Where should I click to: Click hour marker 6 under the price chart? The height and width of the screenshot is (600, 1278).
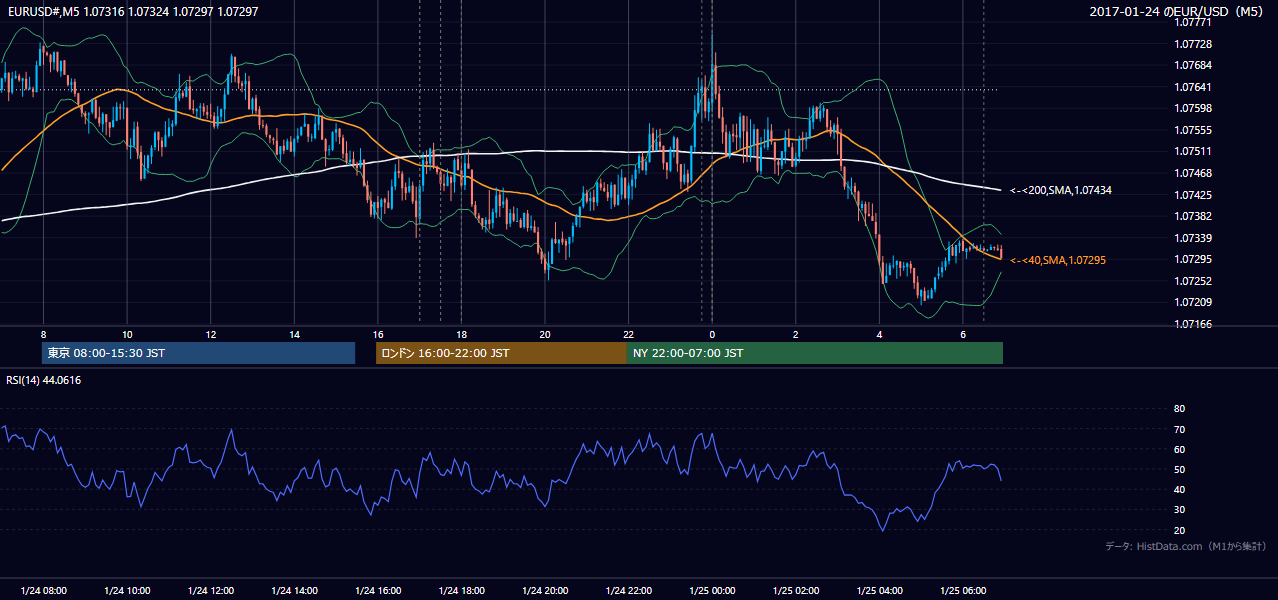[x=962, y=334]
